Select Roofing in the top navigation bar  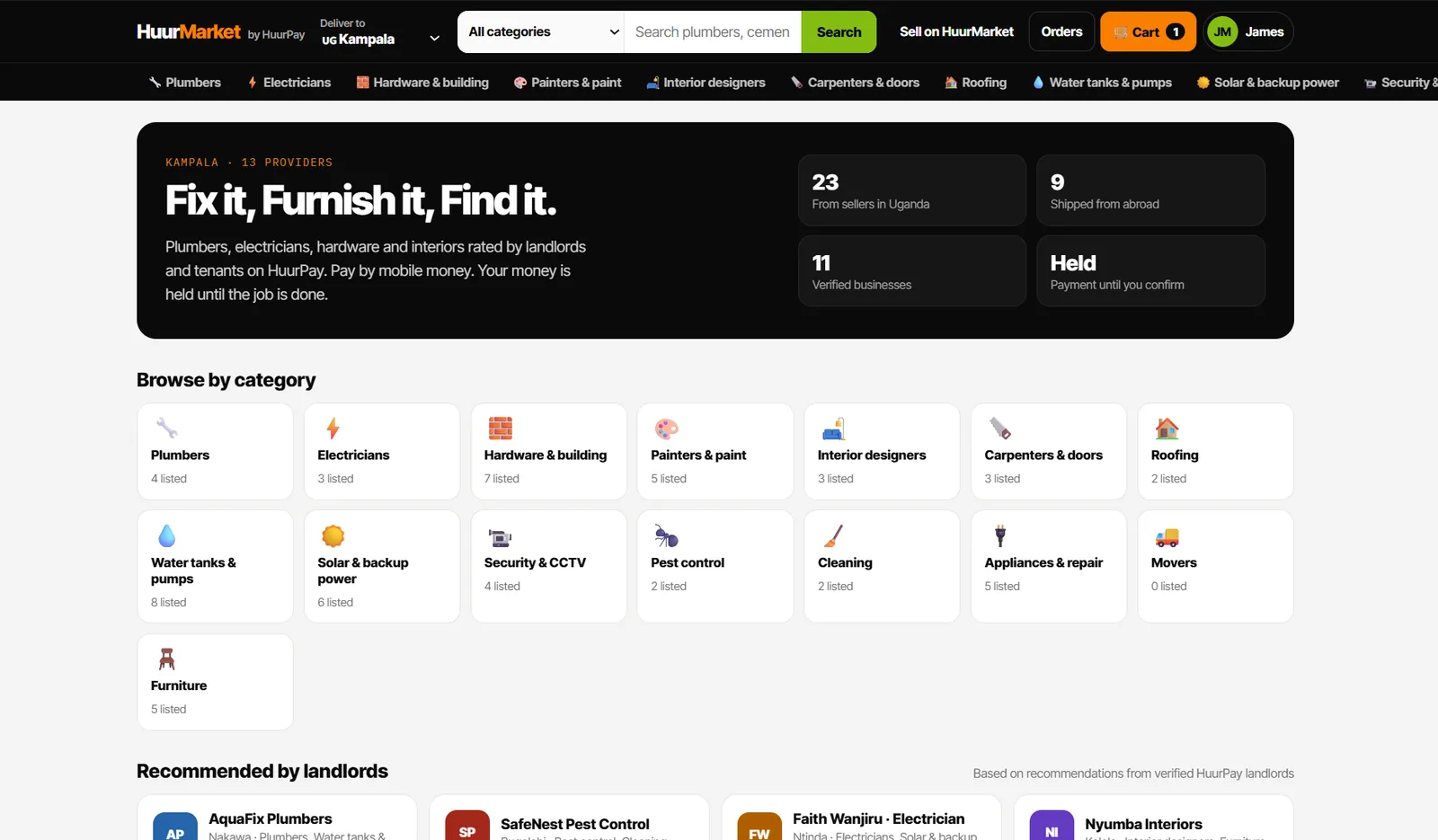[975, 83]
